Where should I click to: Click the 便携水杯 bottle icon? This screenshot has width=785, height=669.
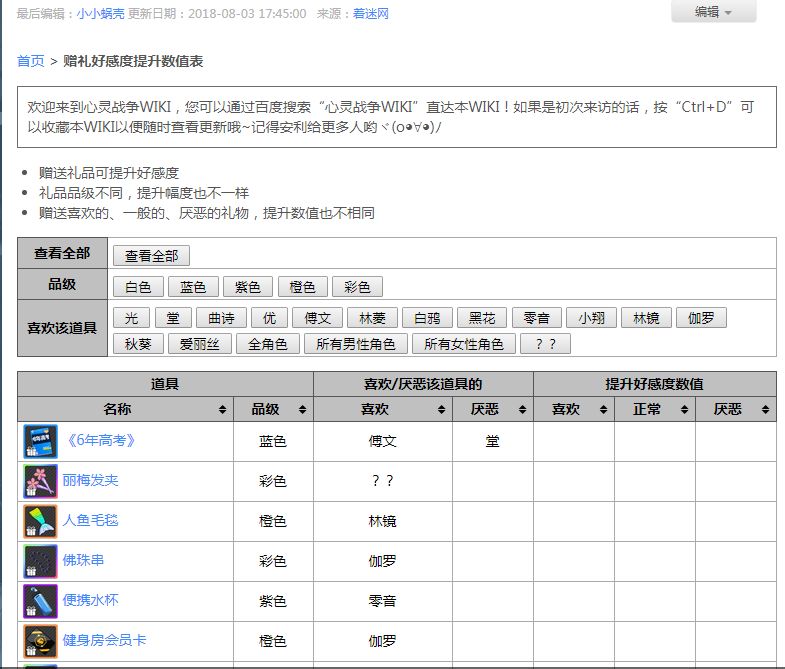point(40,601)
